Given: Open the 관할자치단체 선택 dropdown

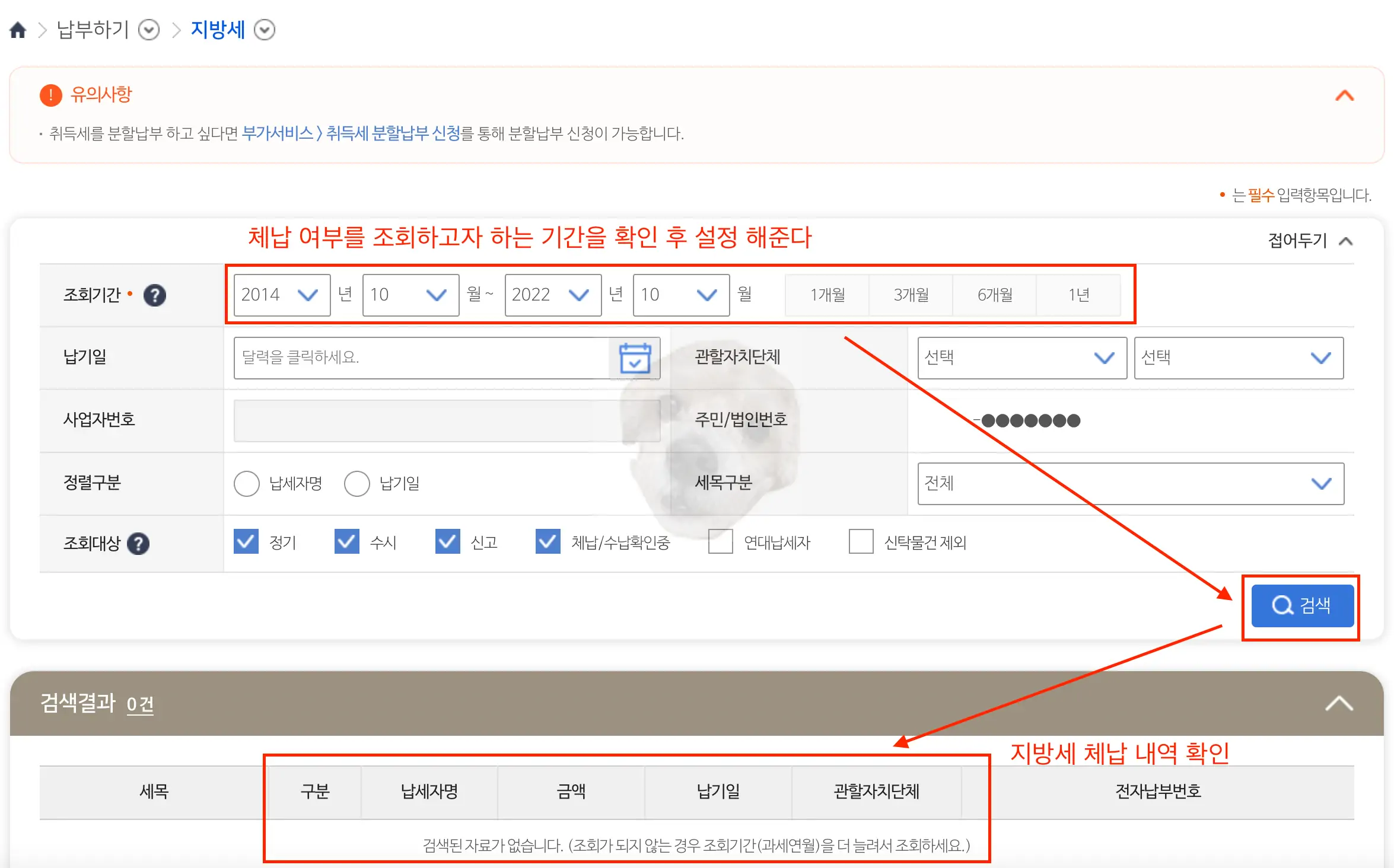Looking at the screenshot, I should 1021,358.
